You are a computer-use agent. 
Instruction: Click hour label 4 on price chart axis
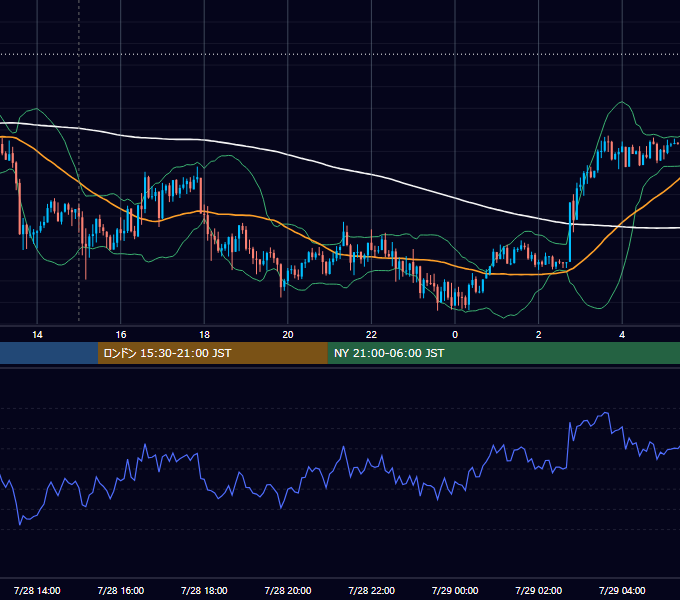(x=622, y=334)
